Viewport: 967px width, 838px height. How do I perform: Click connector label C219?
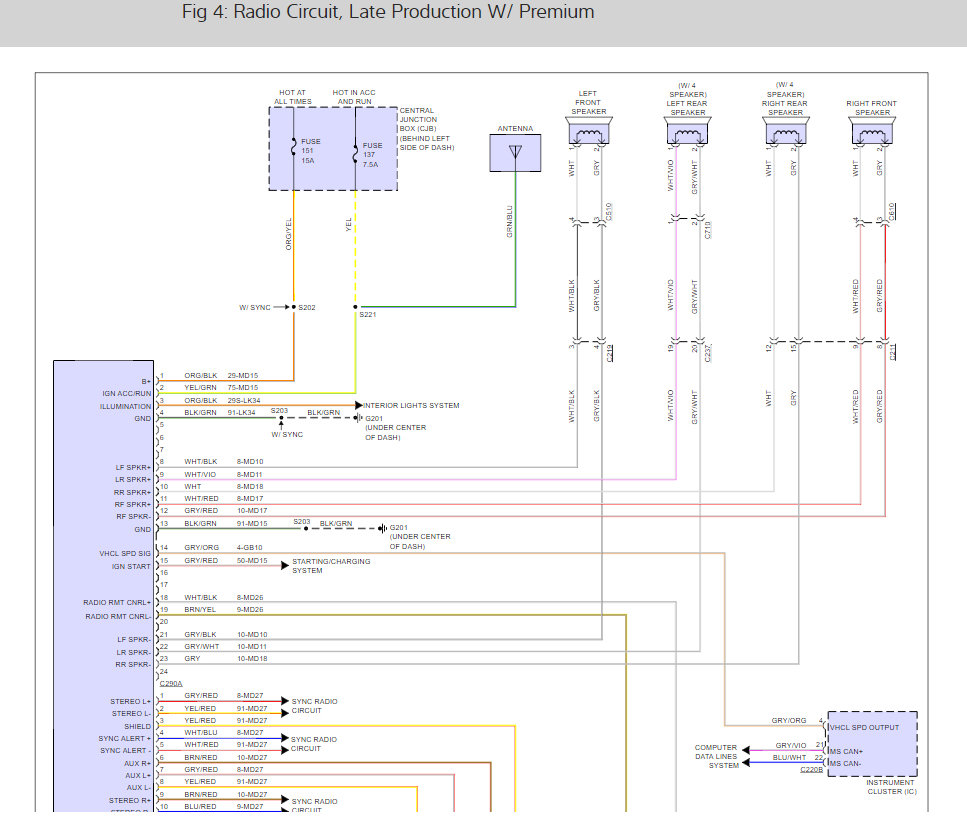coord(610,353)
